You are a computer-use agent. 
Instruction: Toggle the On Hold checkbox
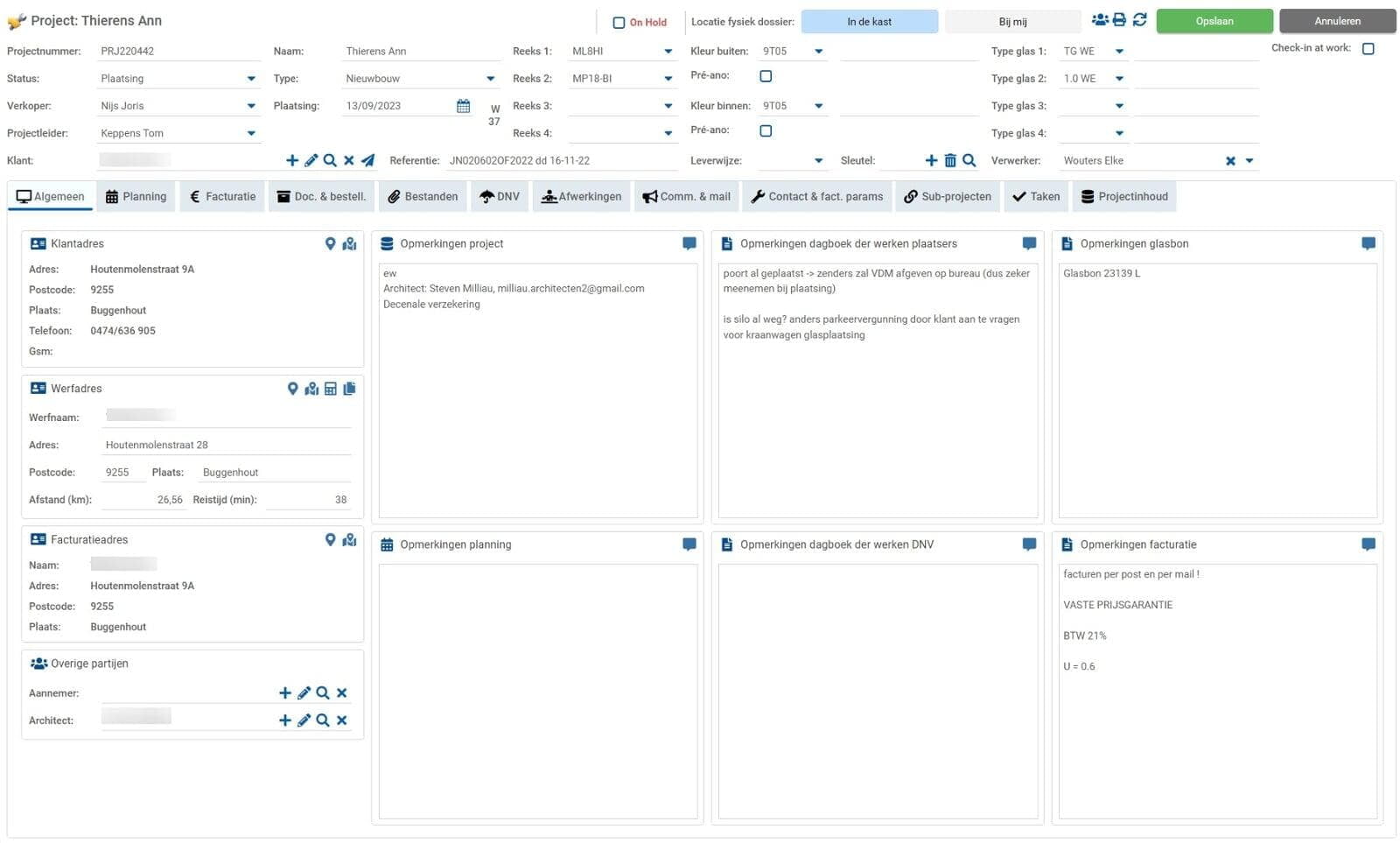click(x=619, y=23)
